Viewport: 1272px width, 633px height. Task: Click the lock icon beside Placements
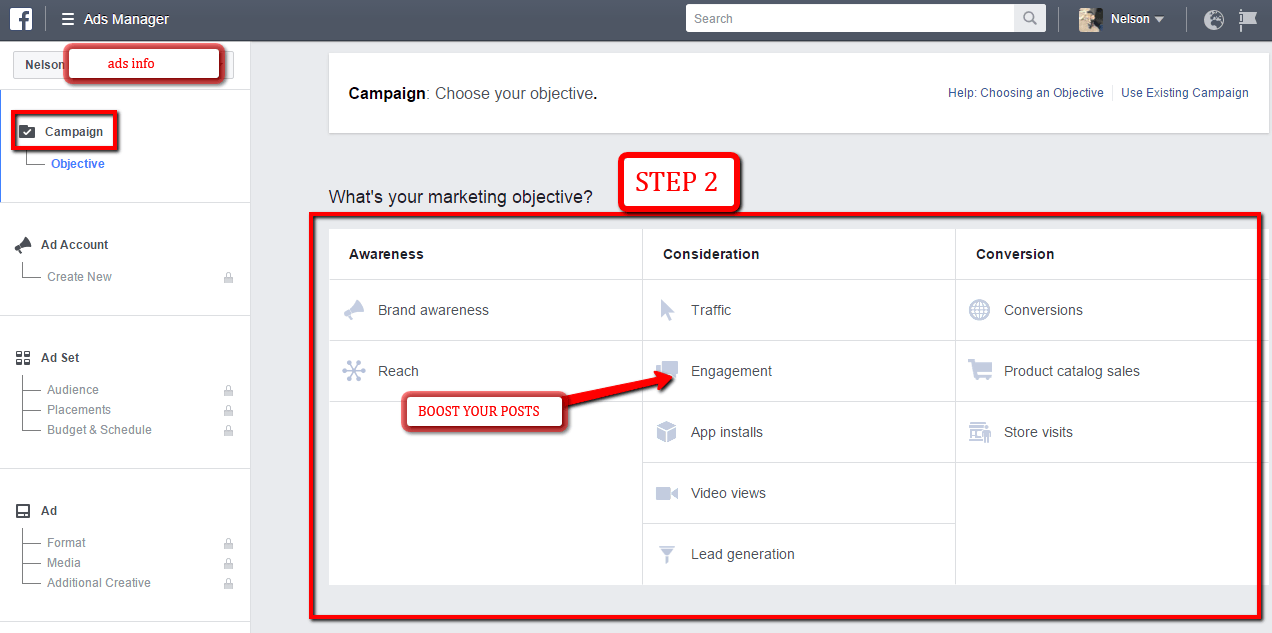click(228, 411)
